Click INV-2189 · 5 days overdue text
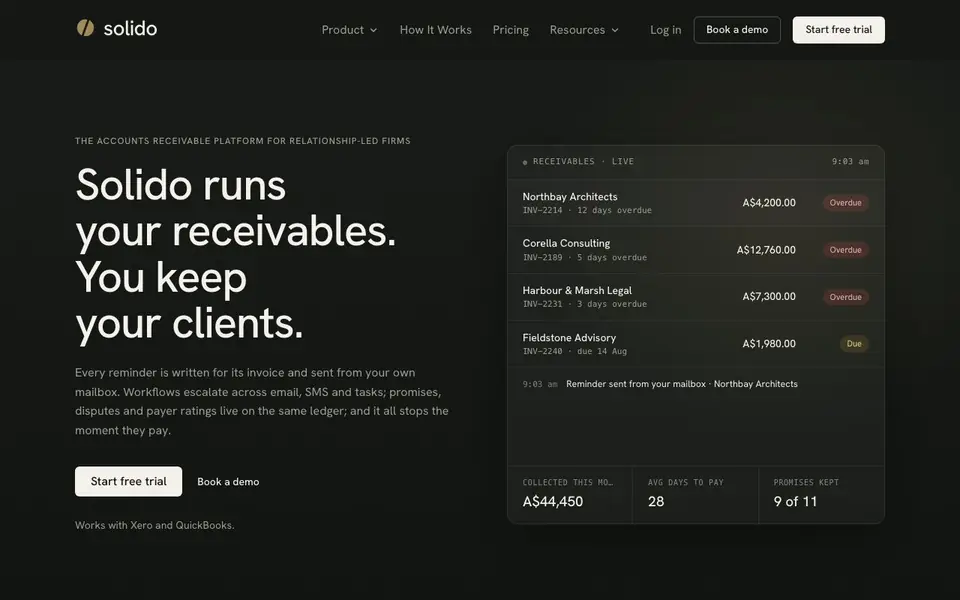The image size is (960, 600). point(585,257)
